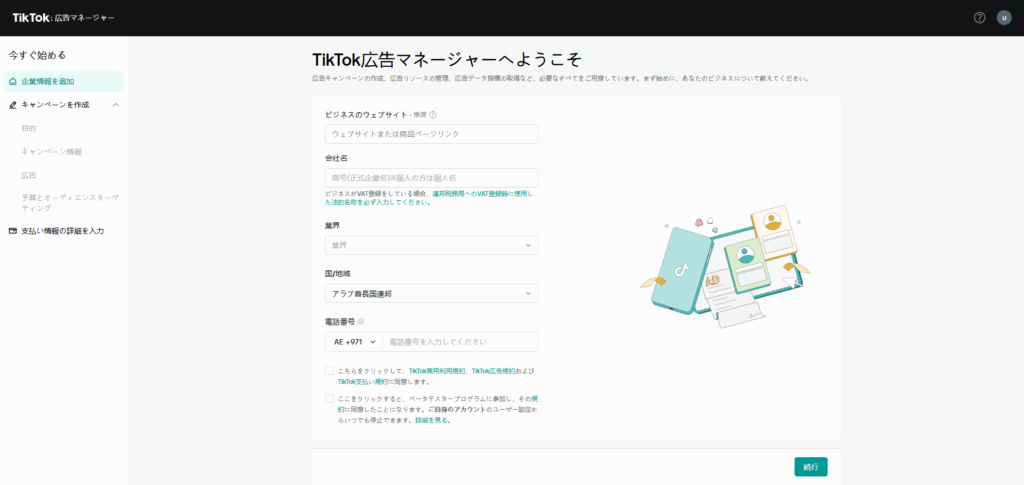
Task: Open the 国/地域 dropdown showing アラブ首長国連邦
Action: tap(432, 293)
